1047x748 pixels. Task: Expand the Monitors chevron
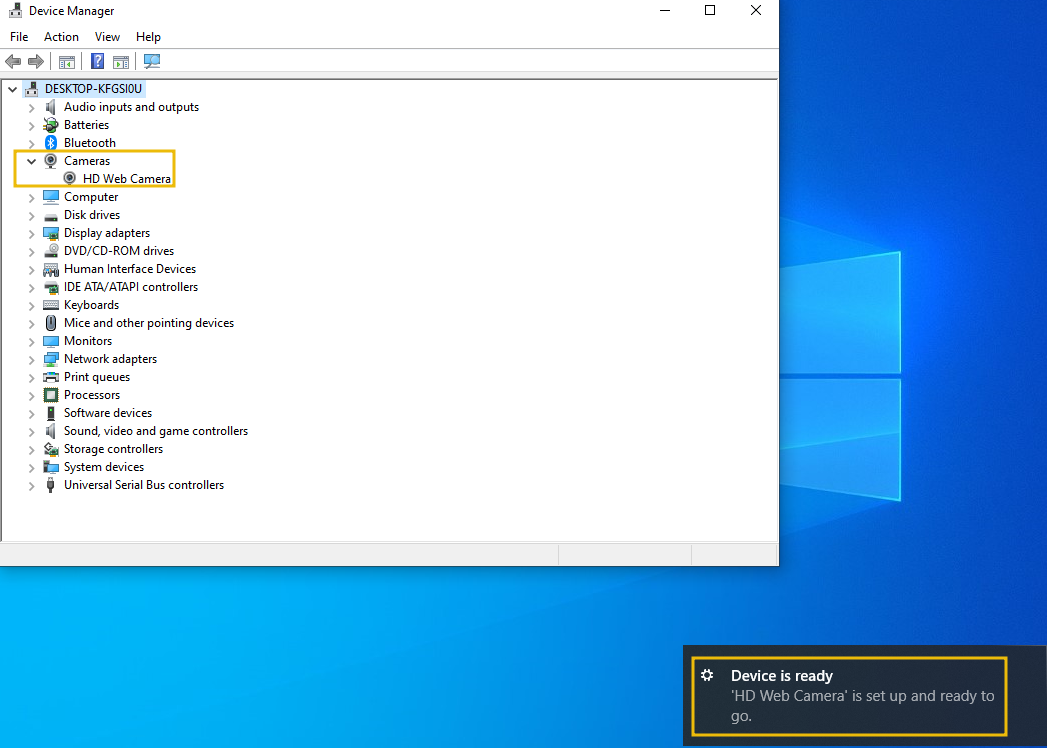31,342
